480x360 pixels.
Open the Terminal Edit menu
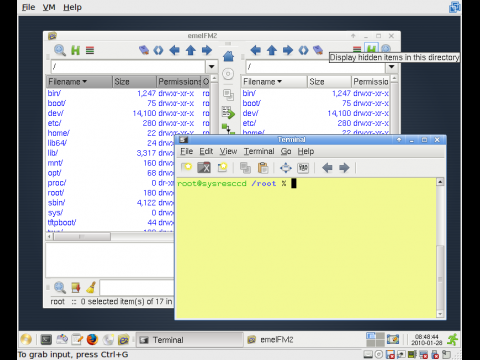(206, 151)
